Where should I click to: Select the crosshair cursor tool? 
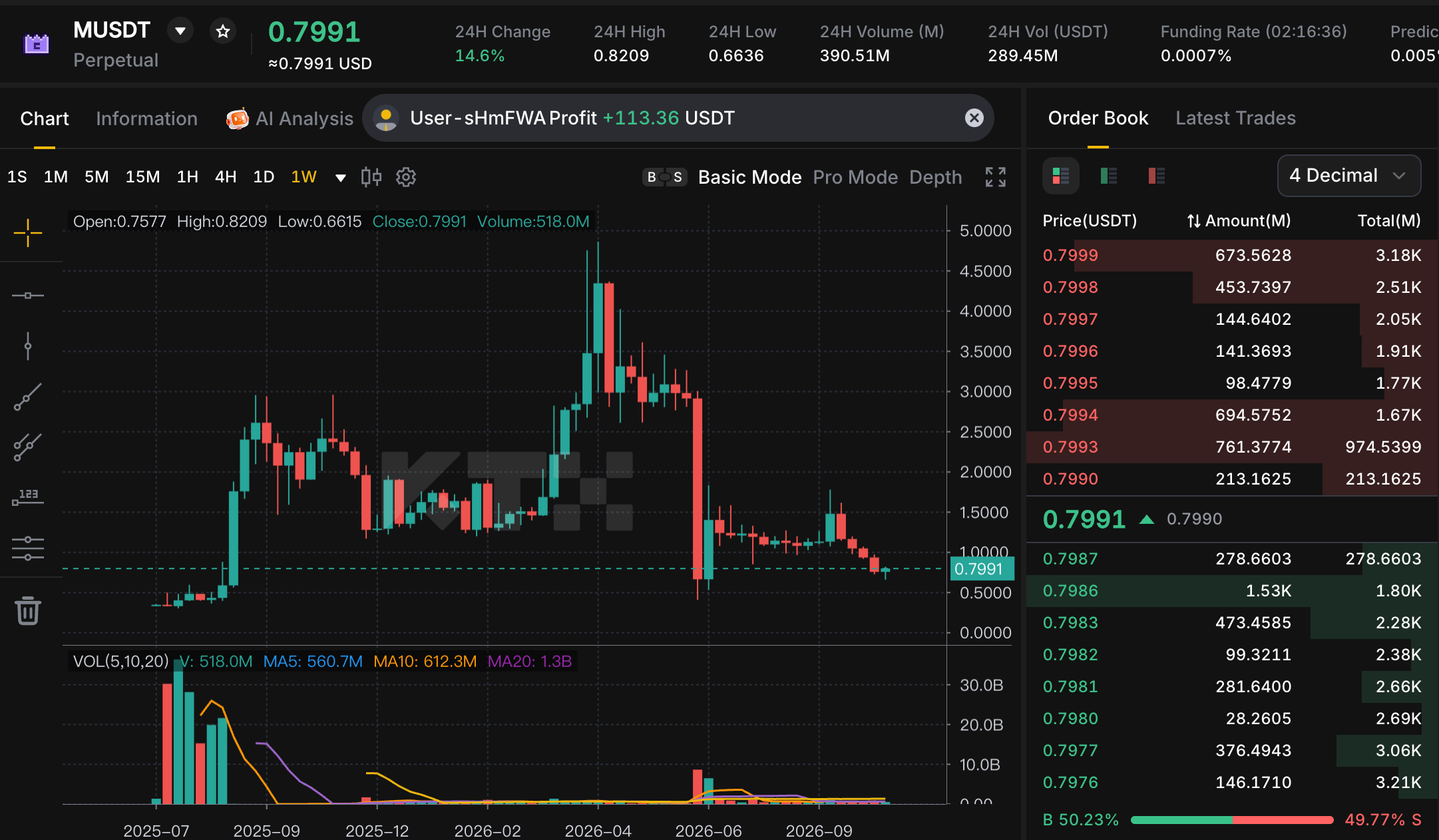[28, 233]
